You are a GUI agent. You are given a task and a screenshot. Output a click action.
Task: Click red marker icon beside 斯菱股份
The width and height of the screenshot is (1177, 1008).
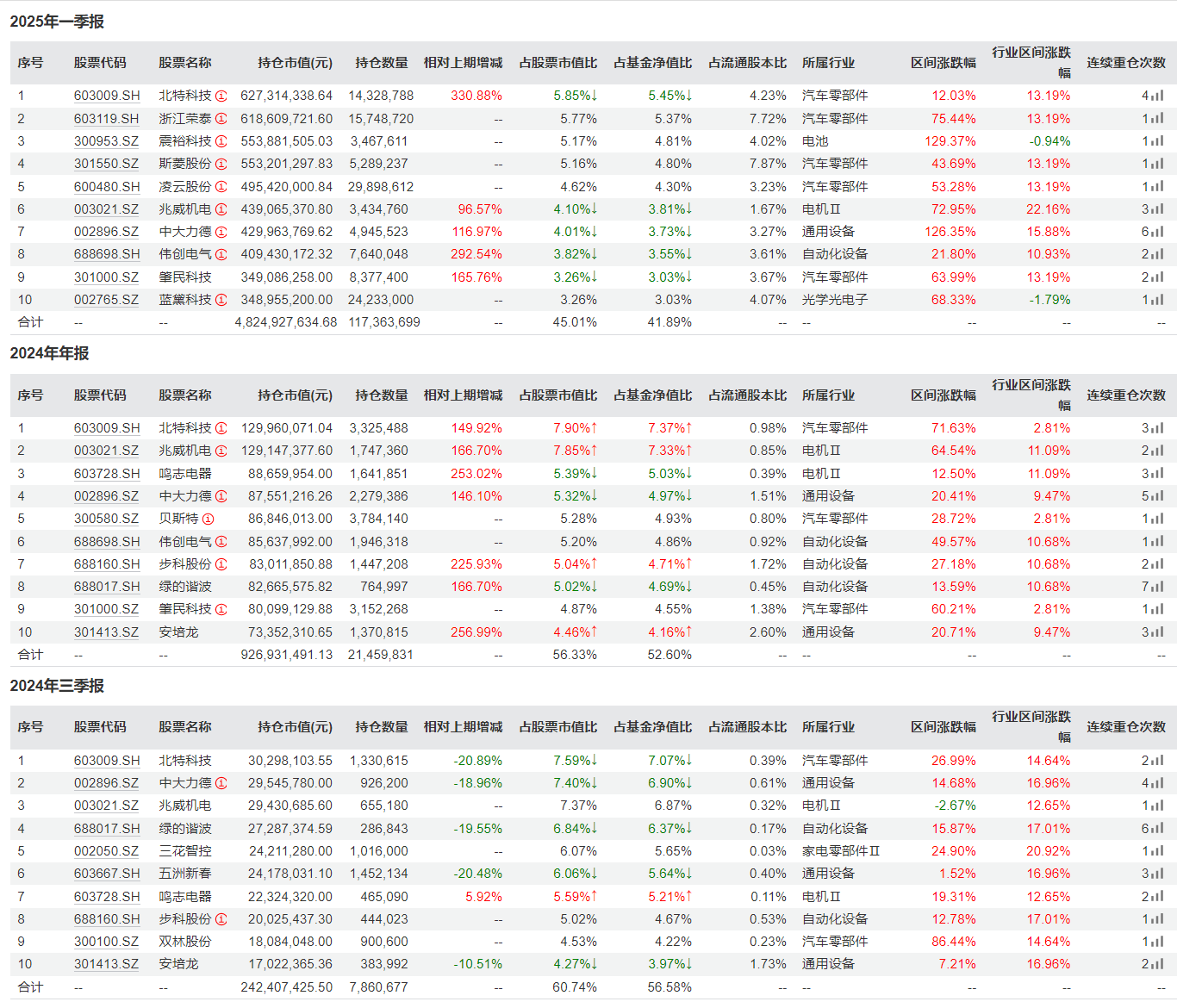click(x=221, y=164)
